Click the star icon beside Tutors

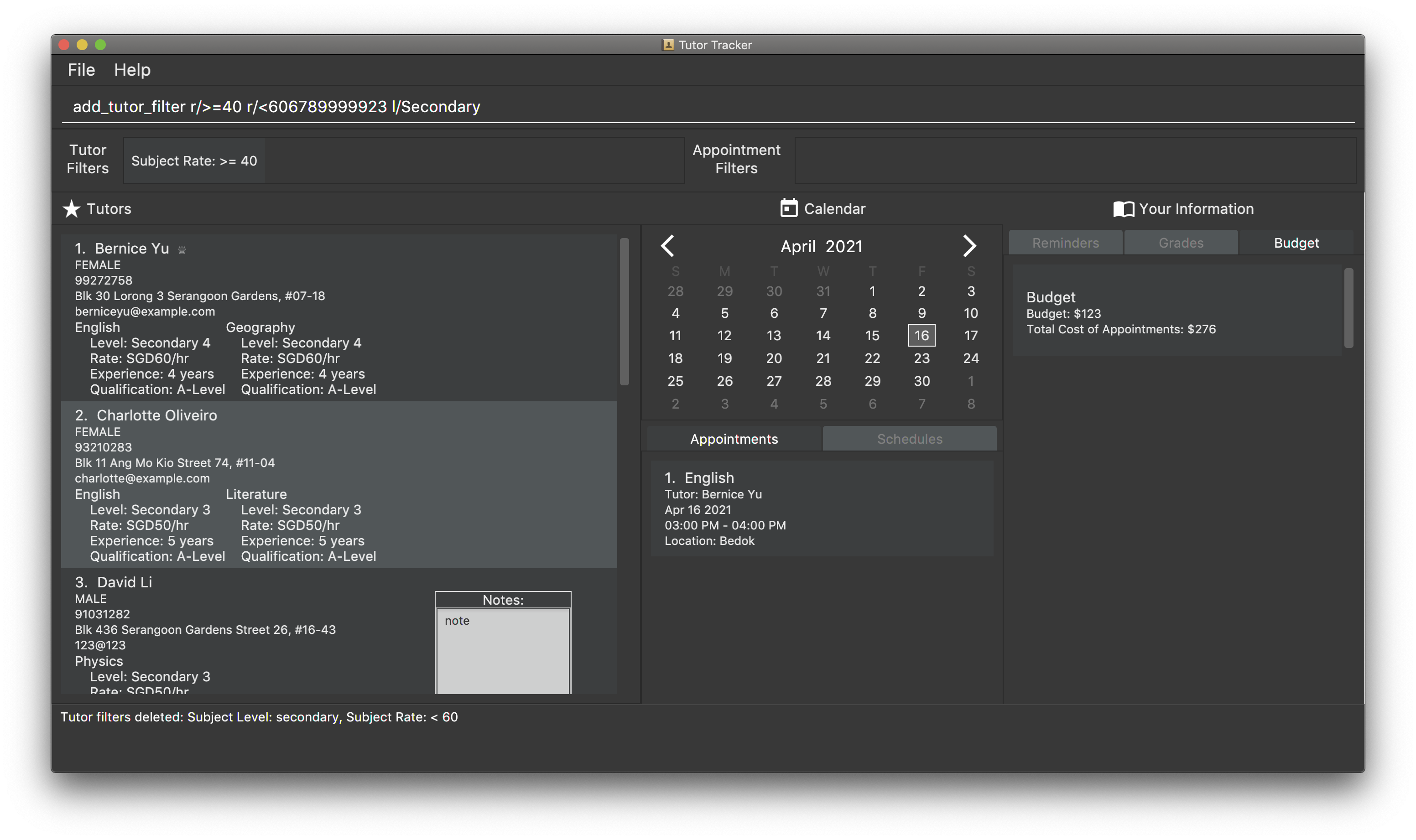pyautogui.click(x=71, y=209)
